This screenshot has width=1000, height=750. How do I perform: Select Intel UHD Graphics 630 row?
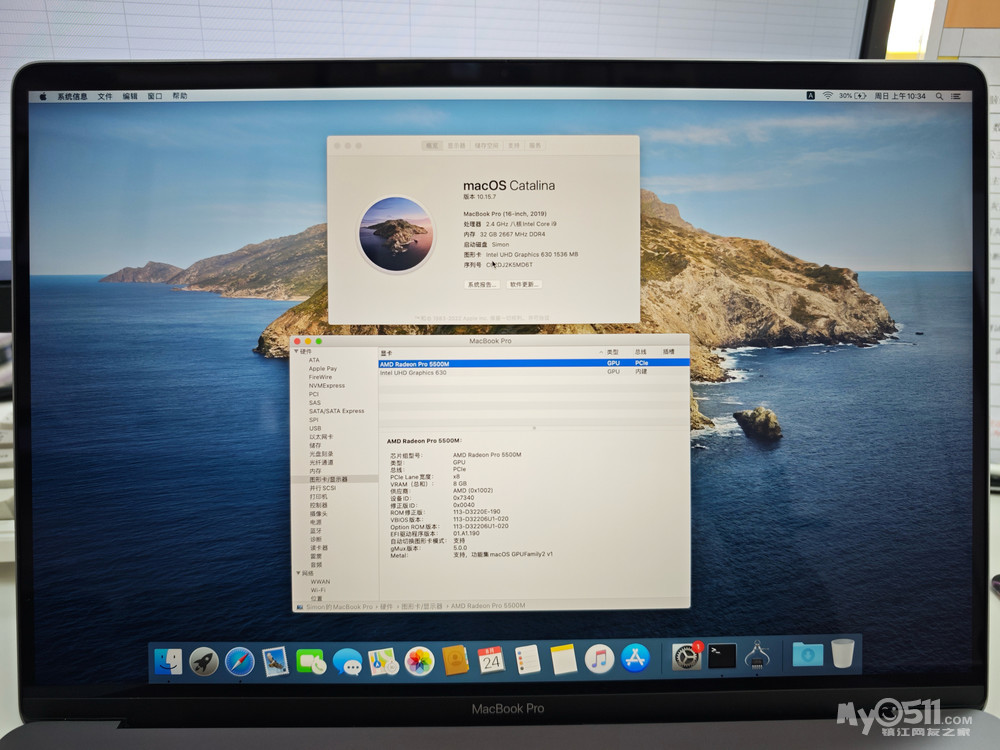click(x=413, y=372)
